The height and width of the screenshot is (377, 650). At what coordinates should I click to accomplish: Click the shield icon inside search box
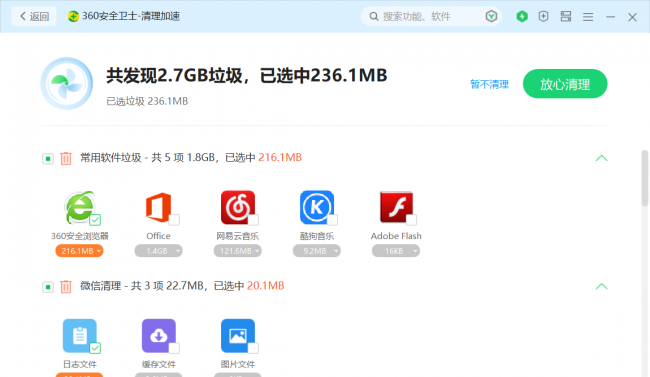[491, 17]
